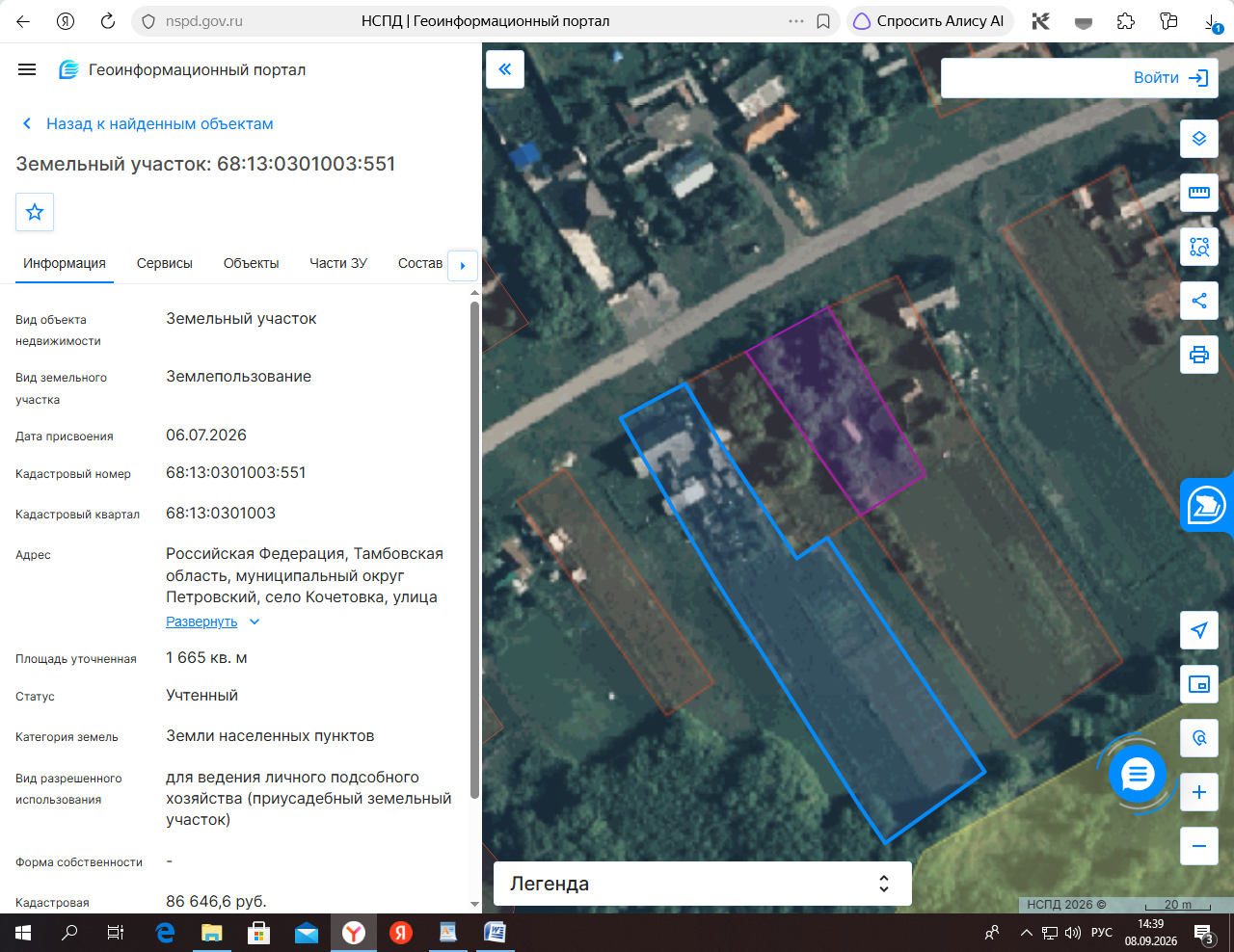This screenshot has width=1234, height=952.
Task: Activate the area search selection tool
Action: coord(1199,247)
